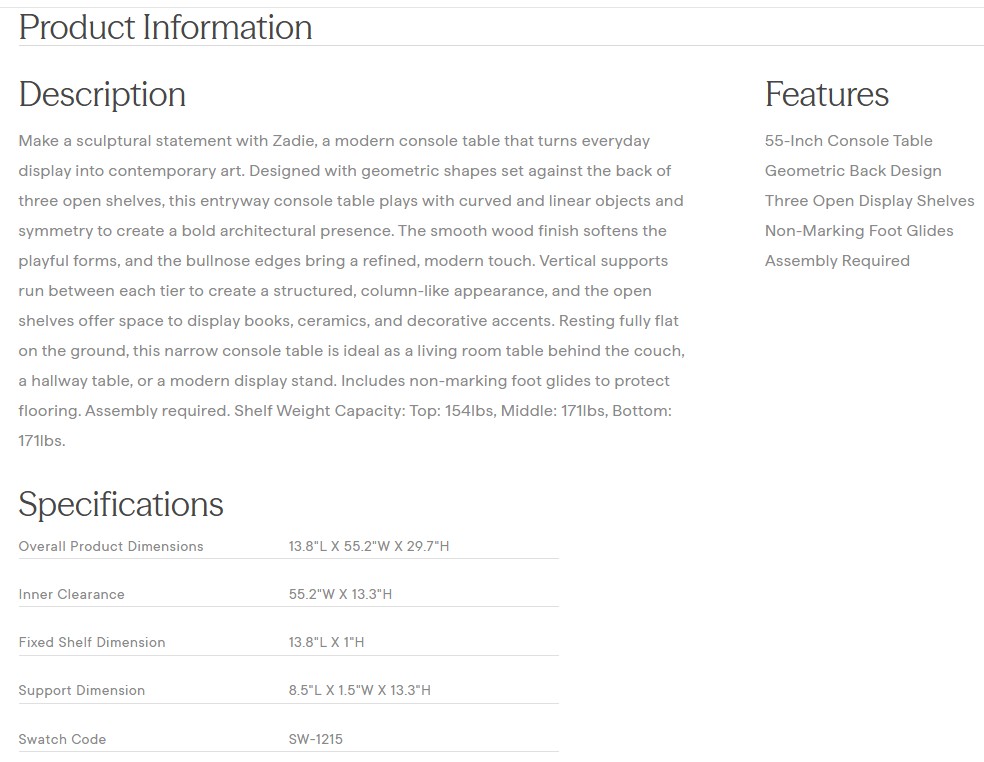The height and width of the screenshot is (762, 984).
Task: Click the Product Information heading
Action: click(165, 27)
